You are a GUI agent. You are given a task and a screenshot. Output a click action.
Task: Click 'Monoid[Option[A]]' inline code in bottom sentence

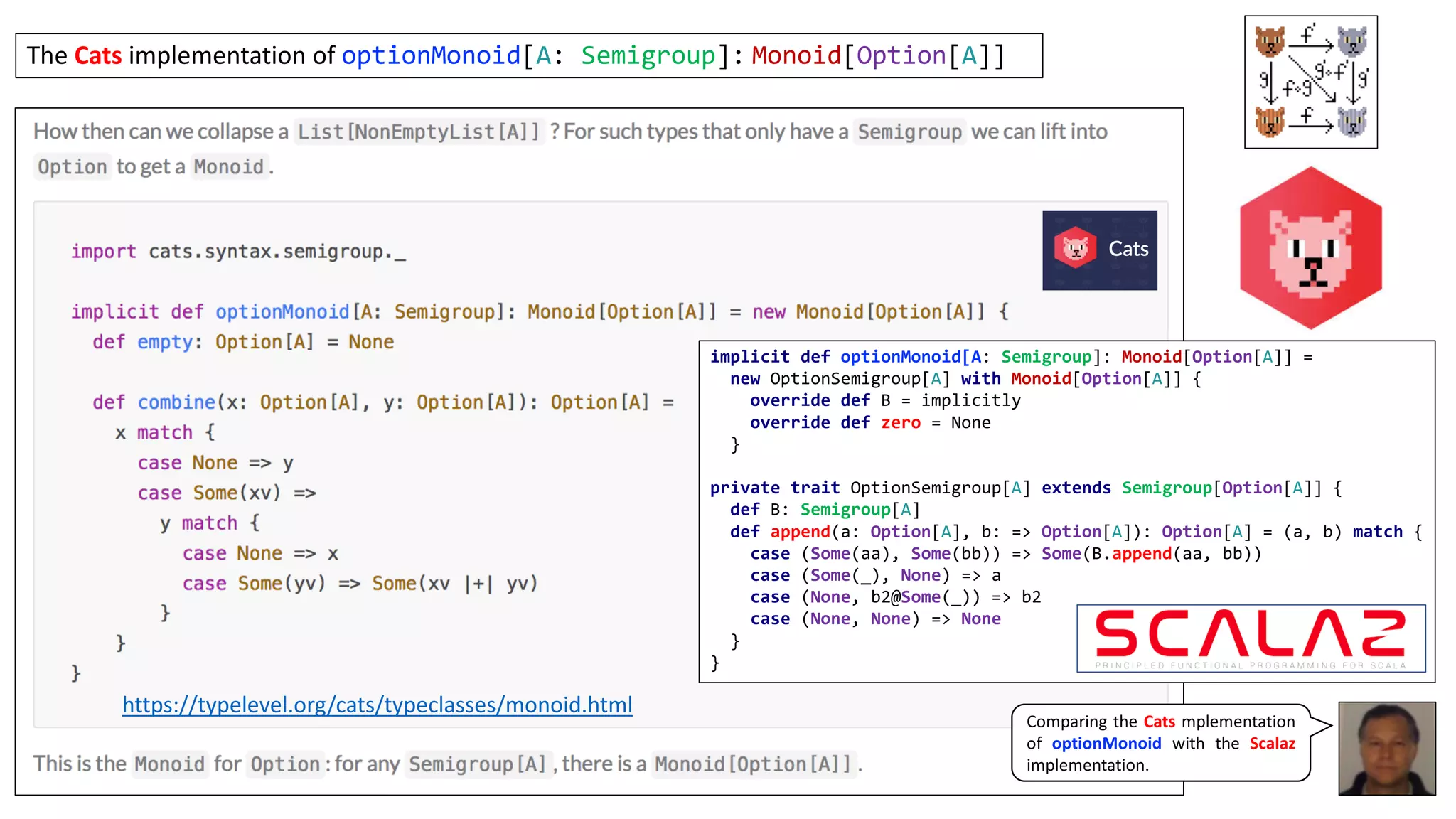tap(753, 764)
